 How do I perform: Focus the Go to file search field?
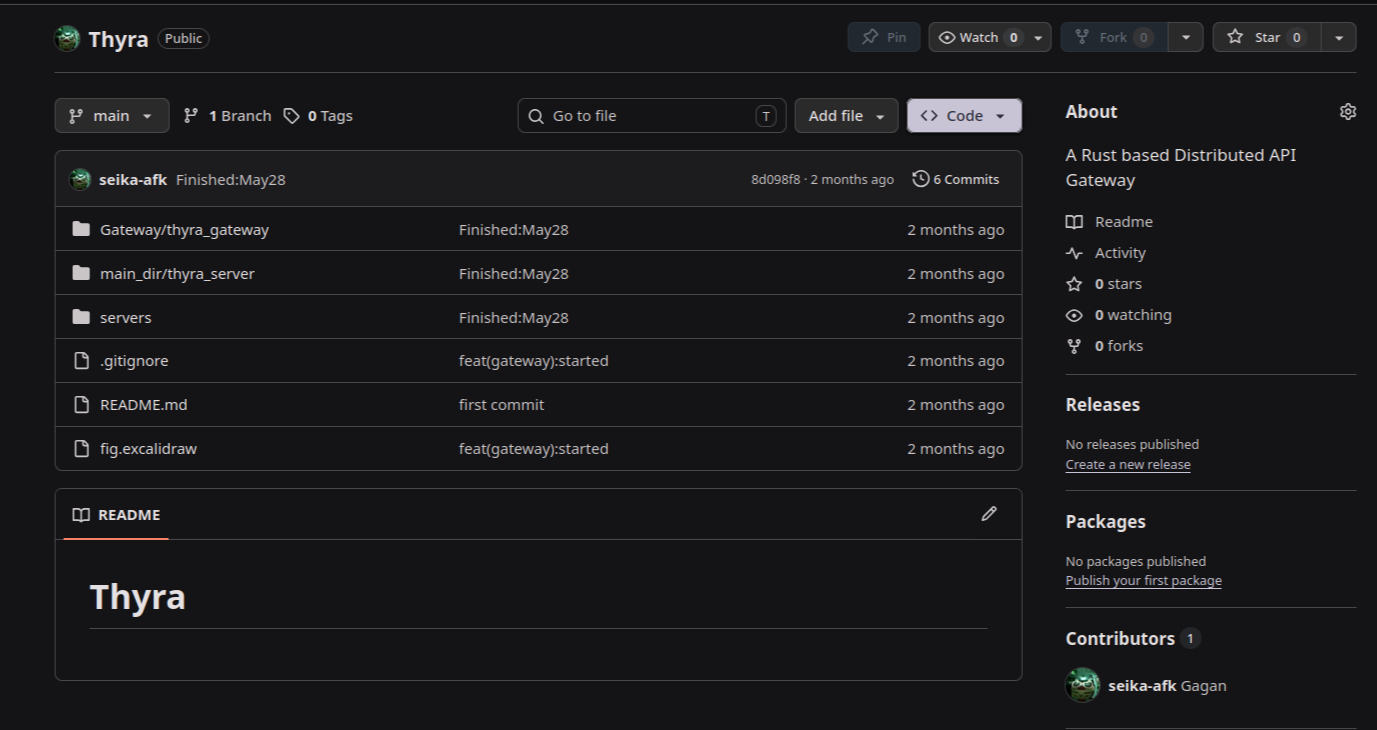coord(652,116)
